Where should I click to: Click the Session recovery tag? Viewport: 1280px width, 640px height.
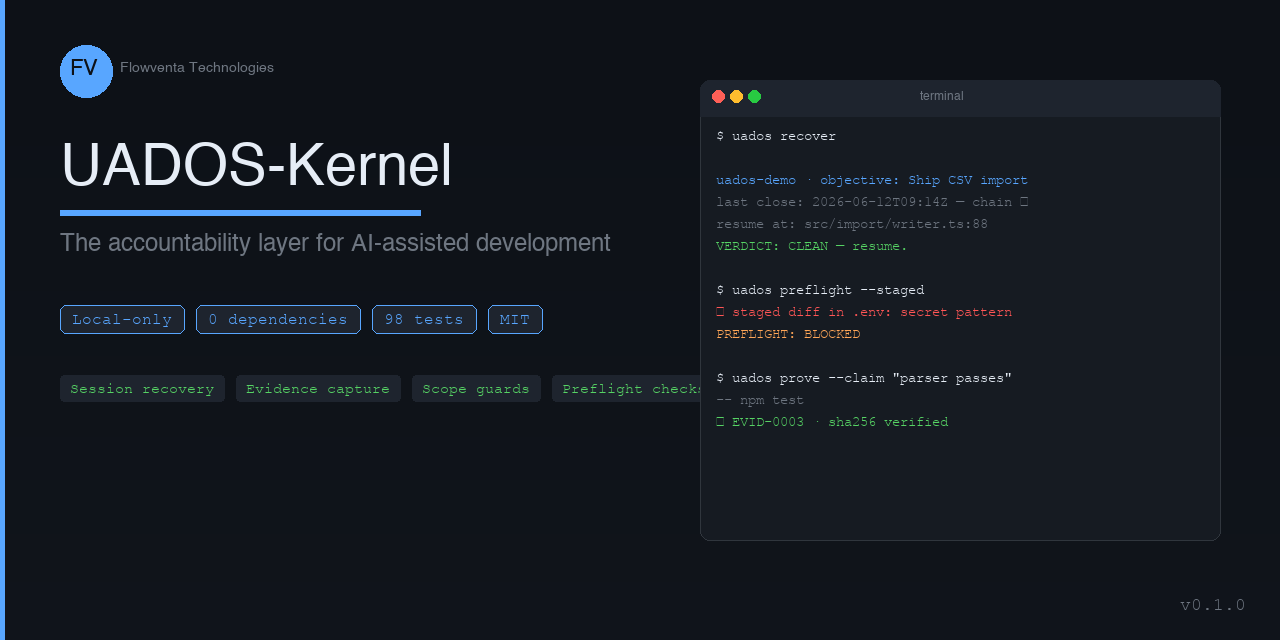[x=142, y=389]
